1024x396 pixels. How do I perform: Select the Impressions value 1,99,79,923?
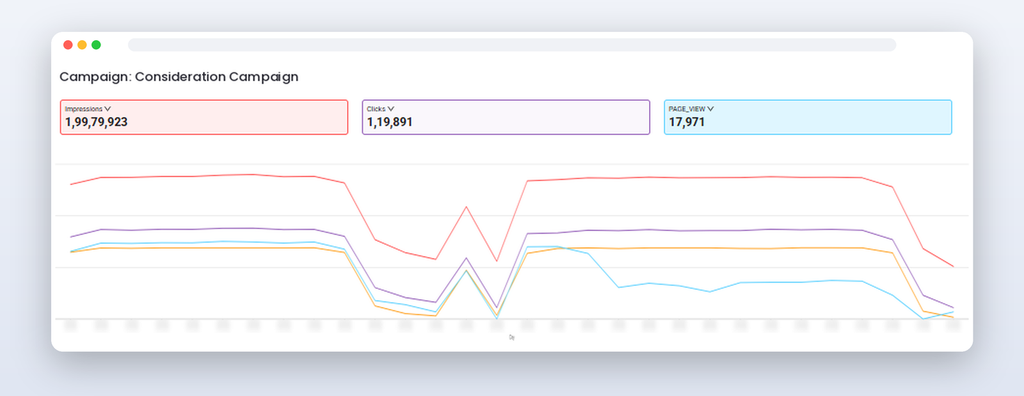(96, 122)
